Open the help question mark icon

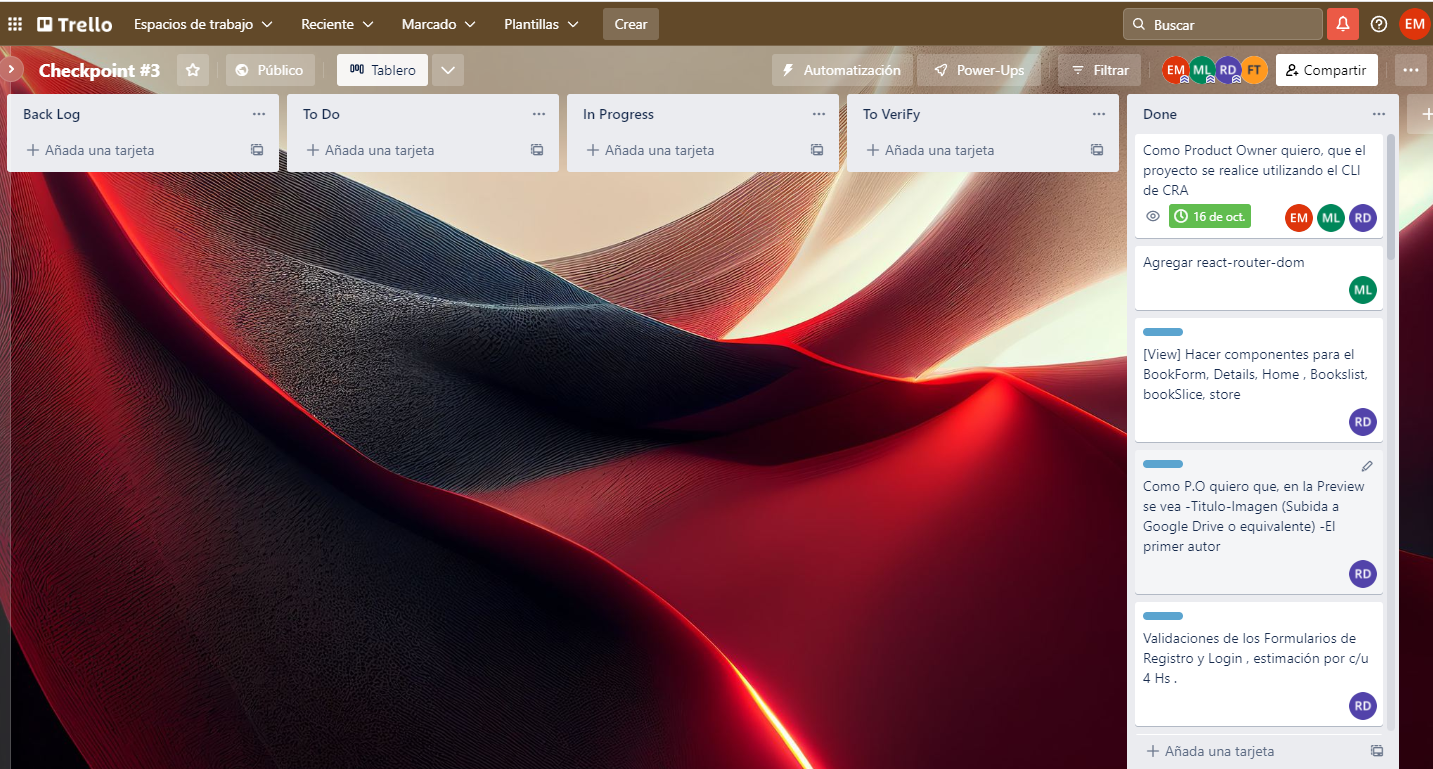click(1379, 24)
